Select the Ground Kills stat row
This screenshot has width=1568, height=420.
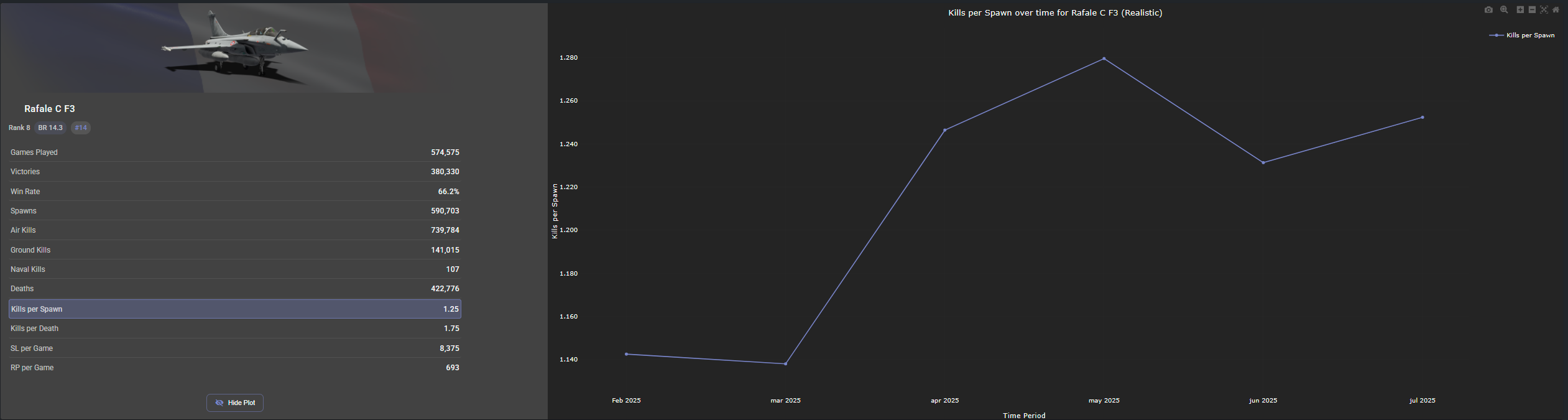point(235,250)
